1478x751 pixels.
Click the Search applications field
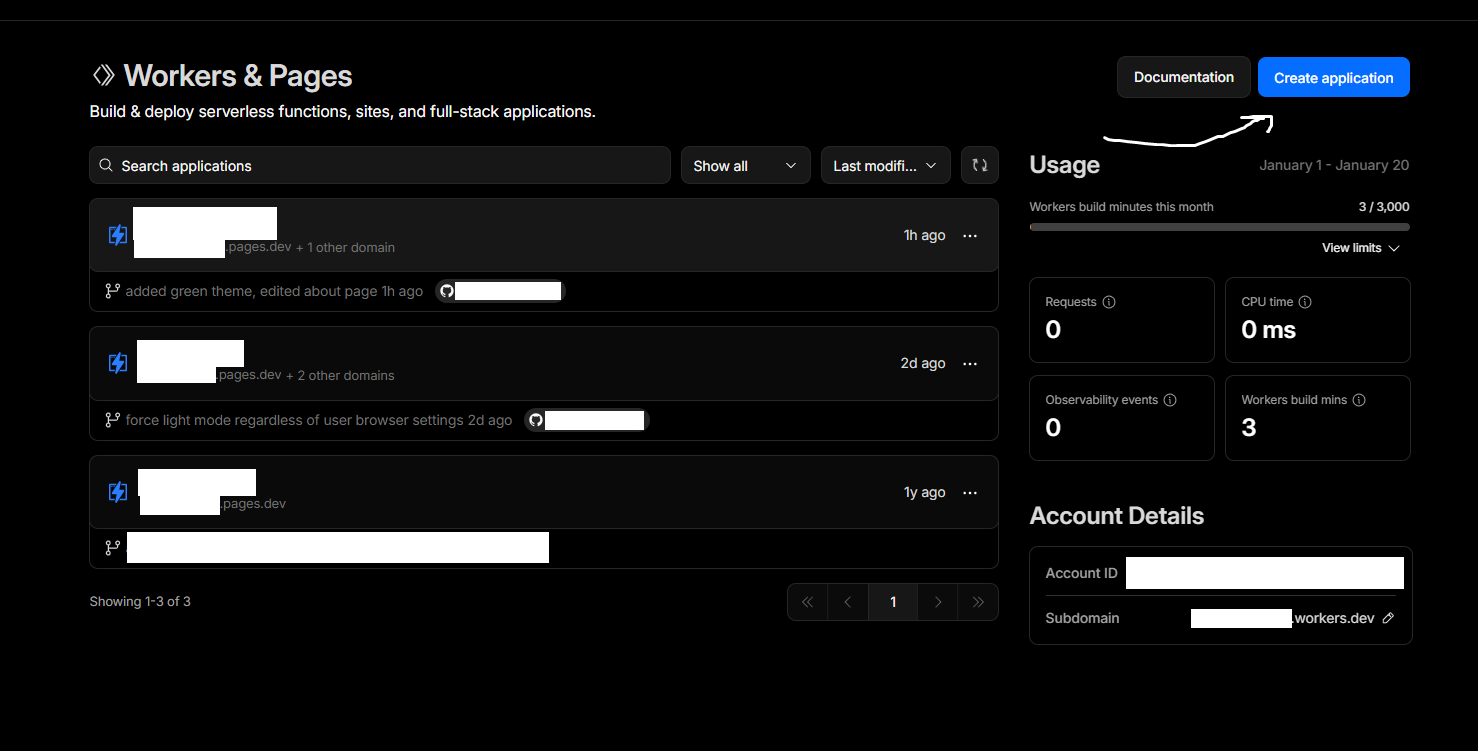tap(380, 166)
